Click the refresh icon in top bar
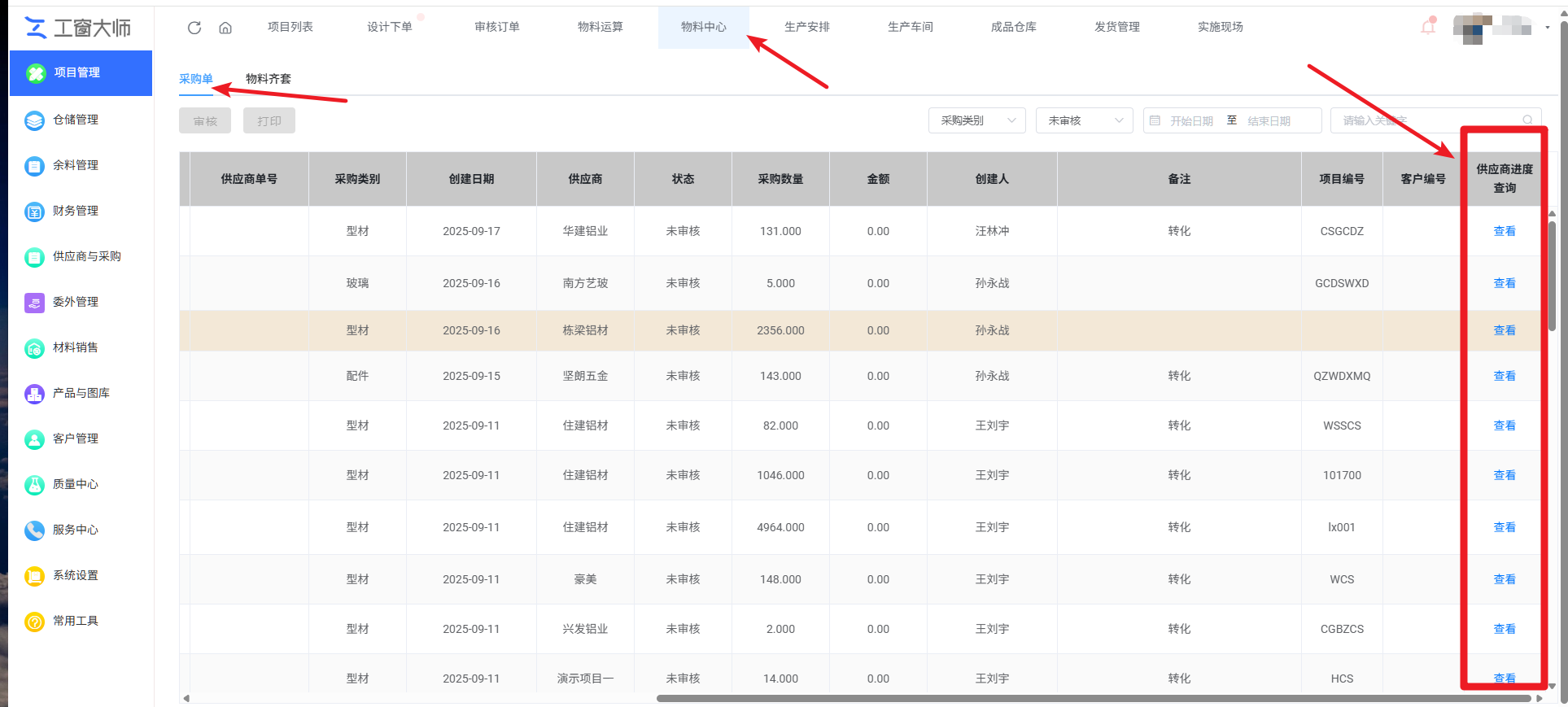The image size is (1568, 707). coord(194,28)
